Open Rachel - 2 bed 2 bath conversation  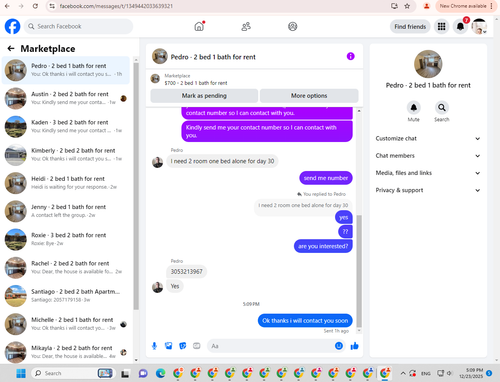click(x=66, y=268)
